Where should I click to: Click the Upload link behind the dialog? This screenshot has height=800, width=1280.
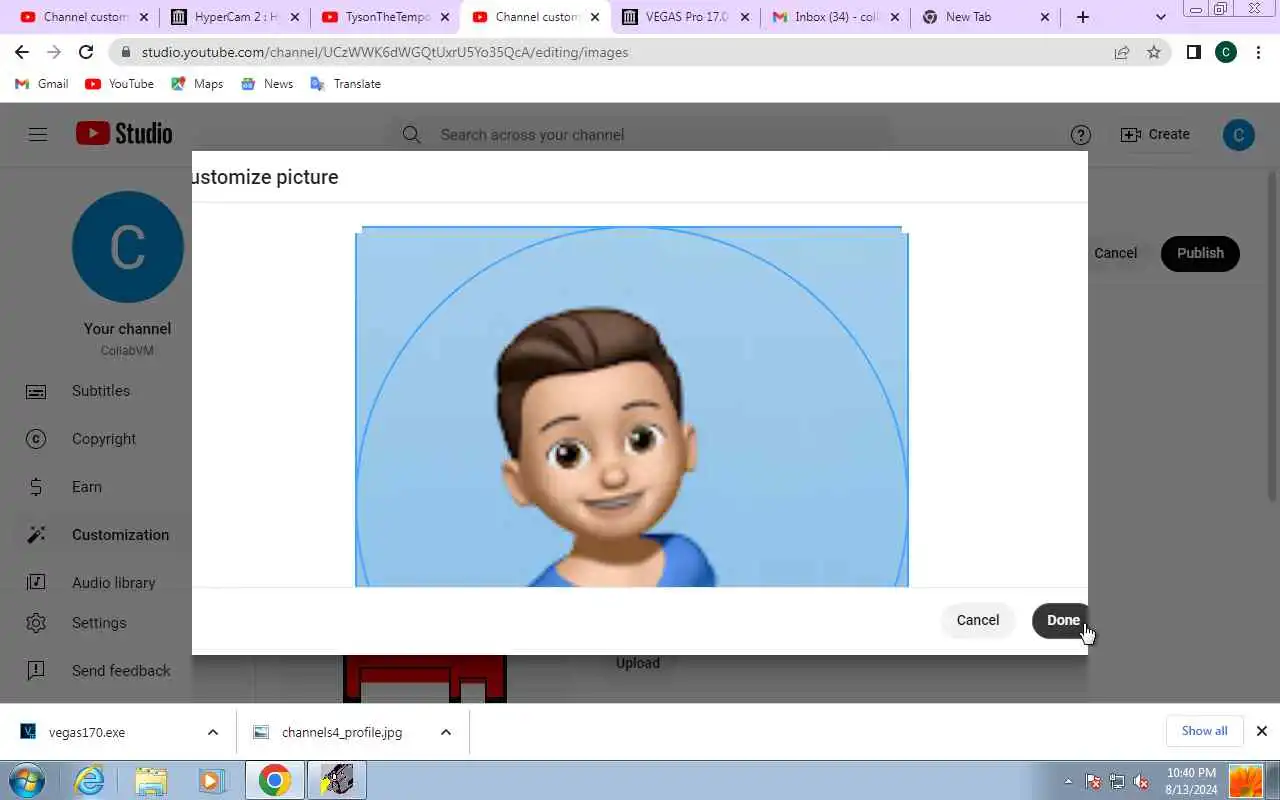click(x=637, y=663)
